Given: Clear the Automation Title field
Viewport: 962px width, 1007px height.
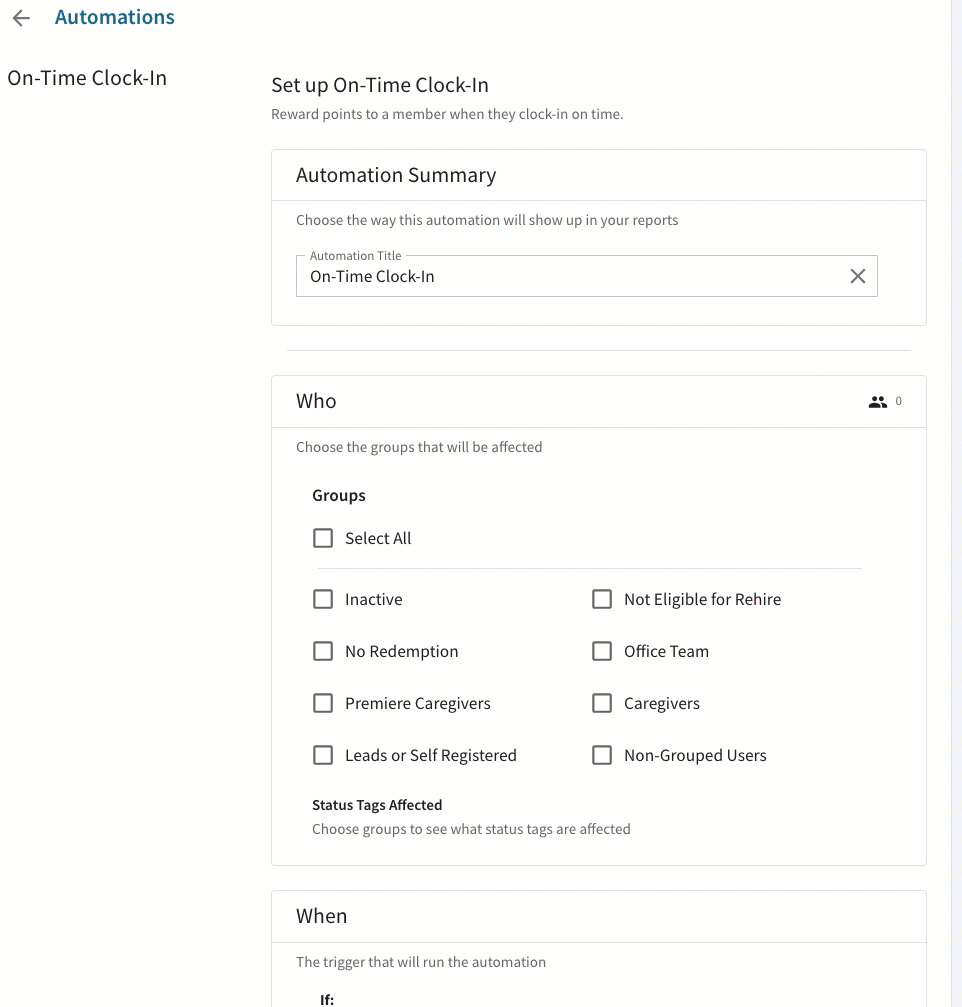Looking at the screenshot, I should pos(857,276).
